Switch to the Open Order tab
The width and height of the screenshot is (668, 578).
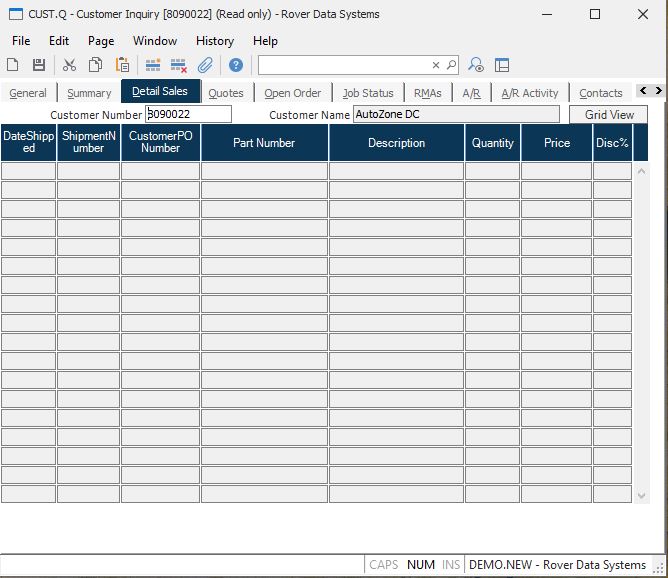292,93
